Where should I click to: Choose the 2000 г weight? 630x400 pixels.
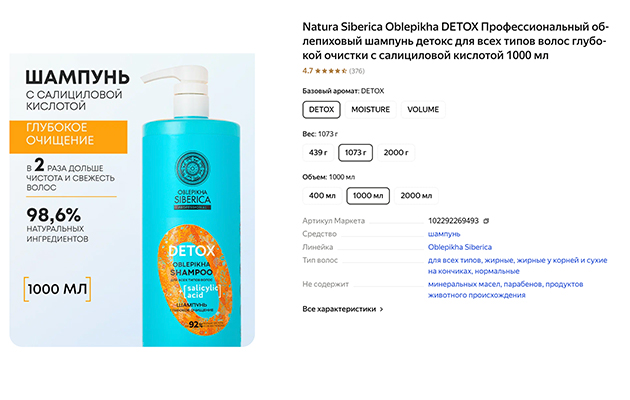(396, 153)
